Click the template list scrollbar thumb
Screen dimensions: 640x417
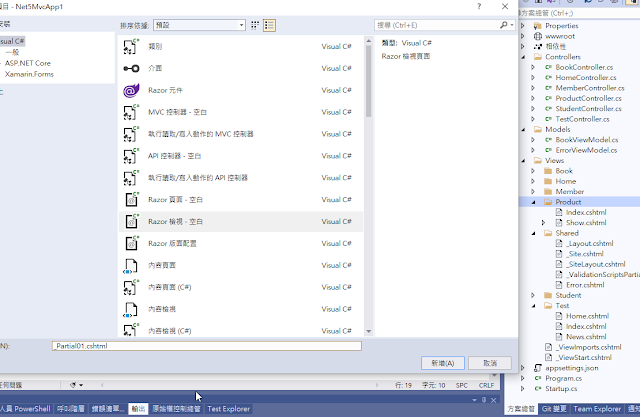point(369,81)
